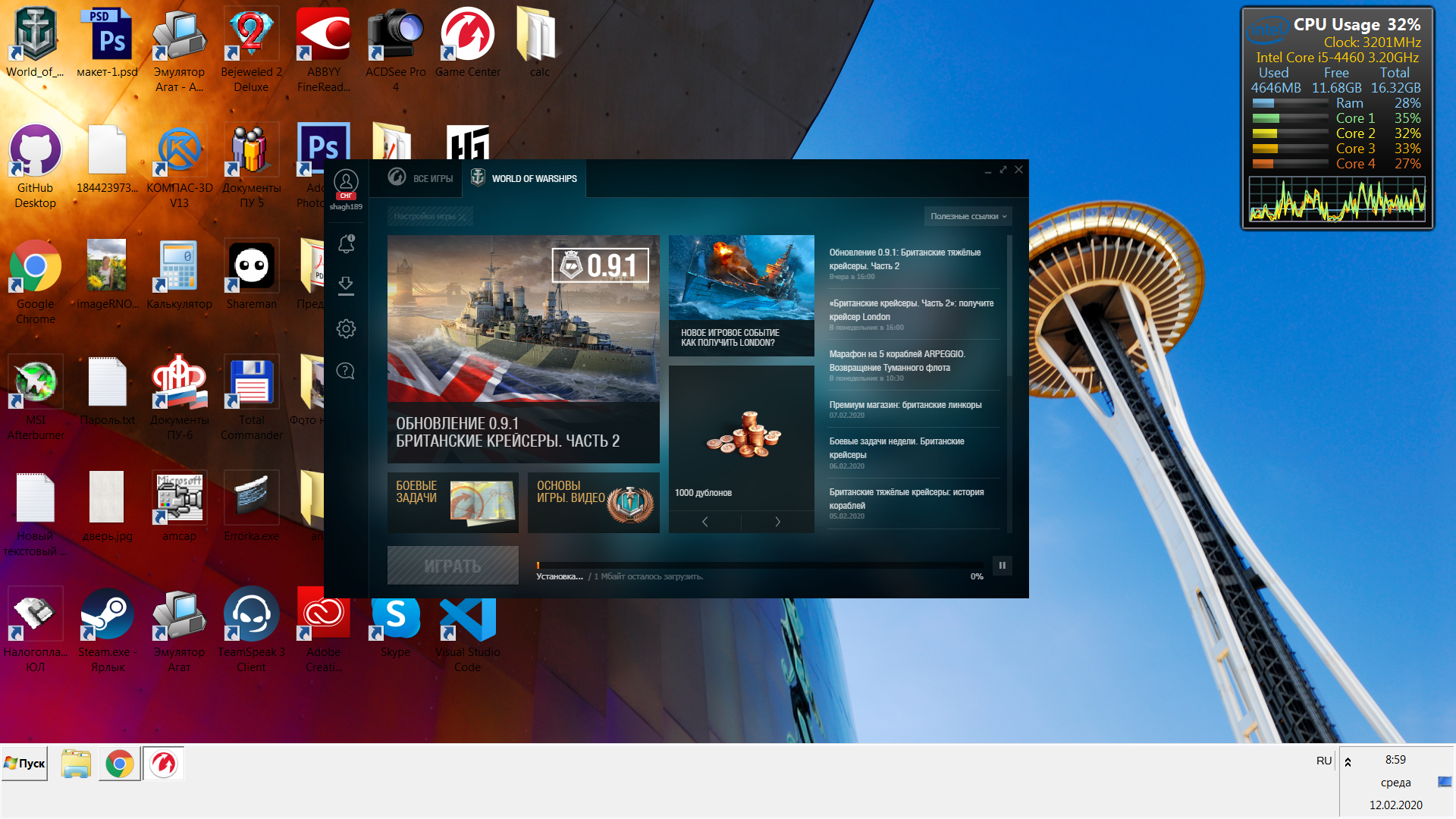
Task: Open the launcher settings gear icon
Action: coord(346,328)
